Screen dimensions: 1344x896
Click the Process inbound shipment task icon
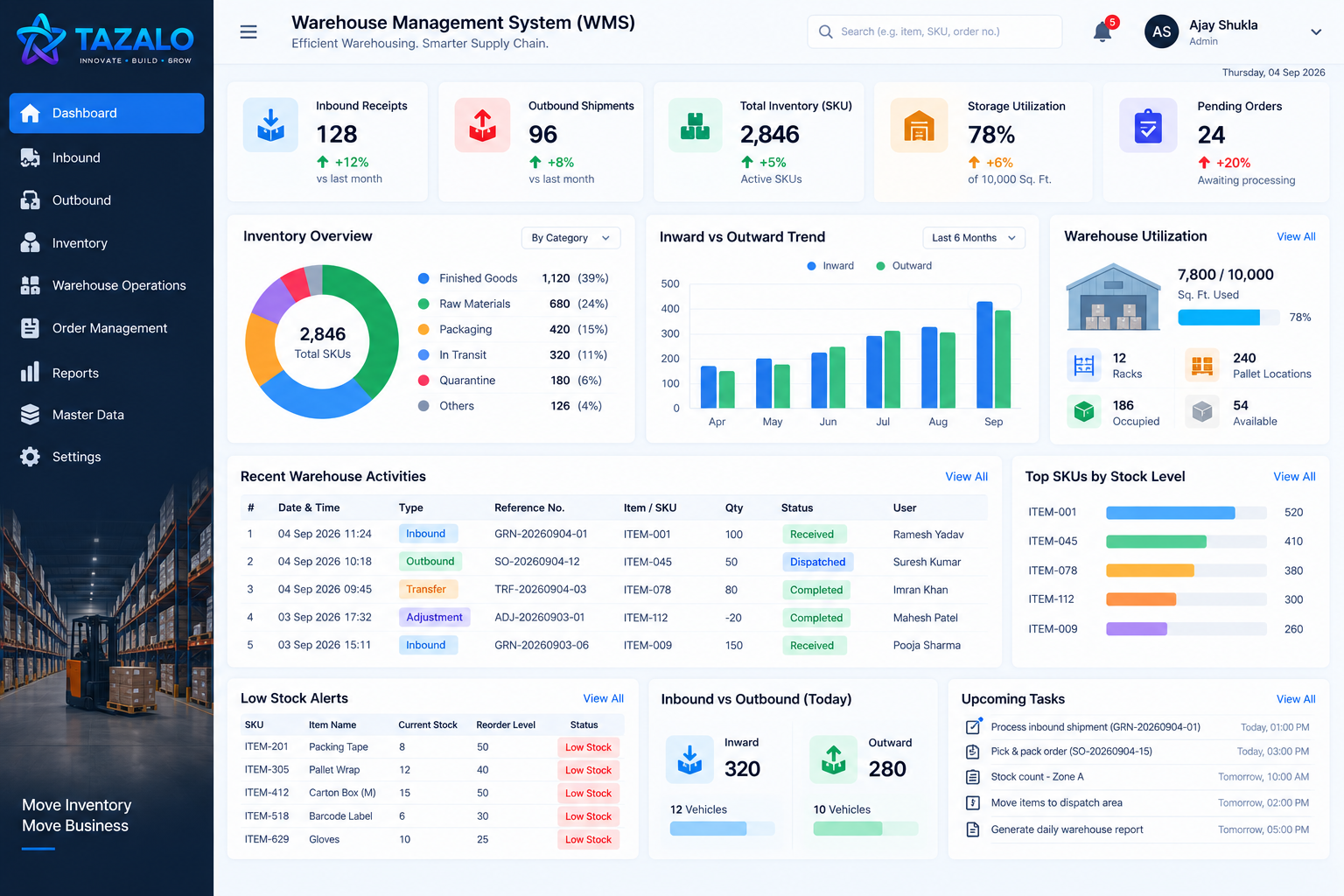click(x=973, y=726)
